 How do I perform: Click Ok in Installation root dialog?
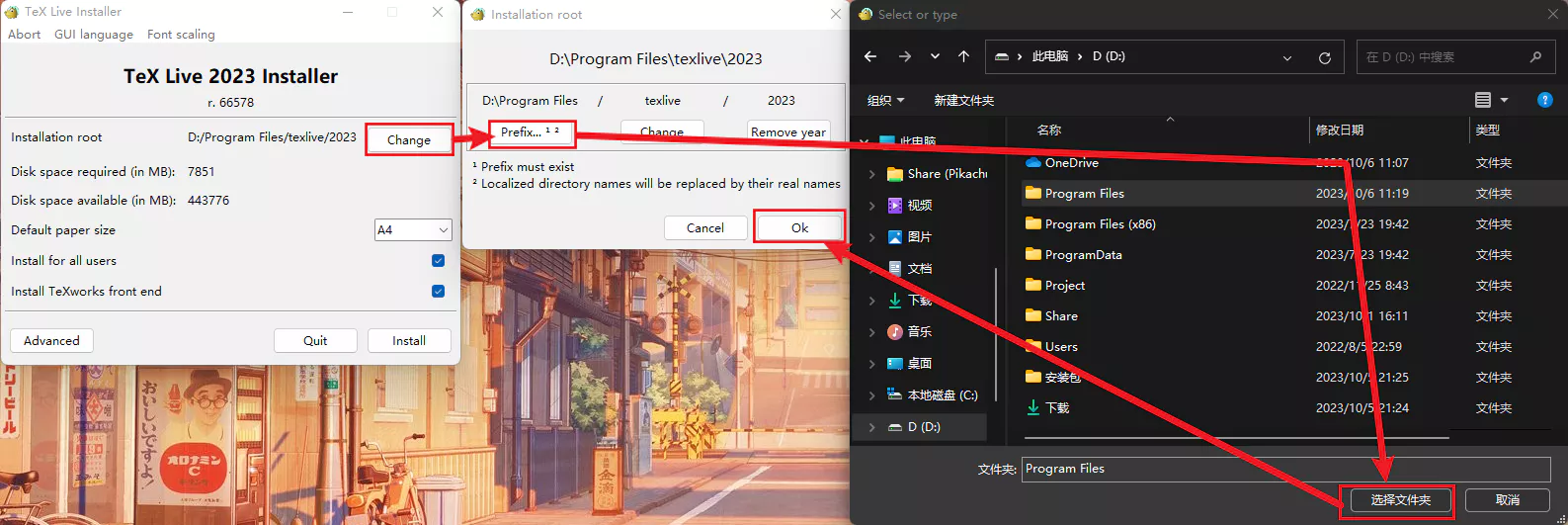(799, 227)
